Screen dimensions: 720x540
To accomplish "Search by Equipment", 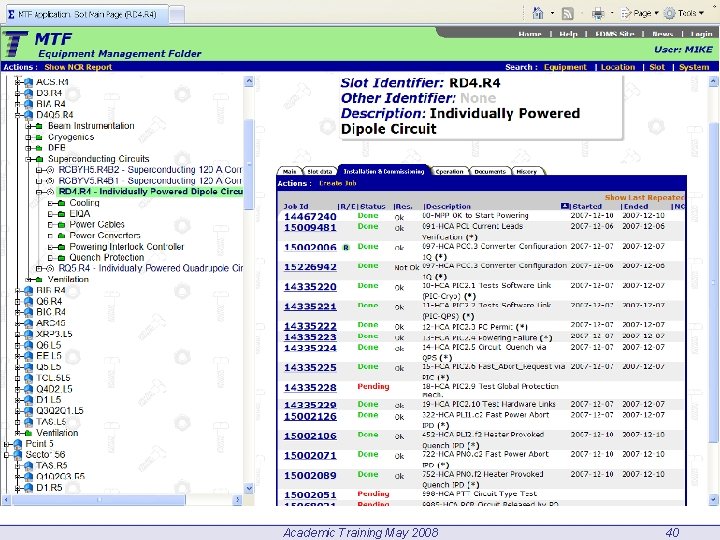I will [565, 67].
